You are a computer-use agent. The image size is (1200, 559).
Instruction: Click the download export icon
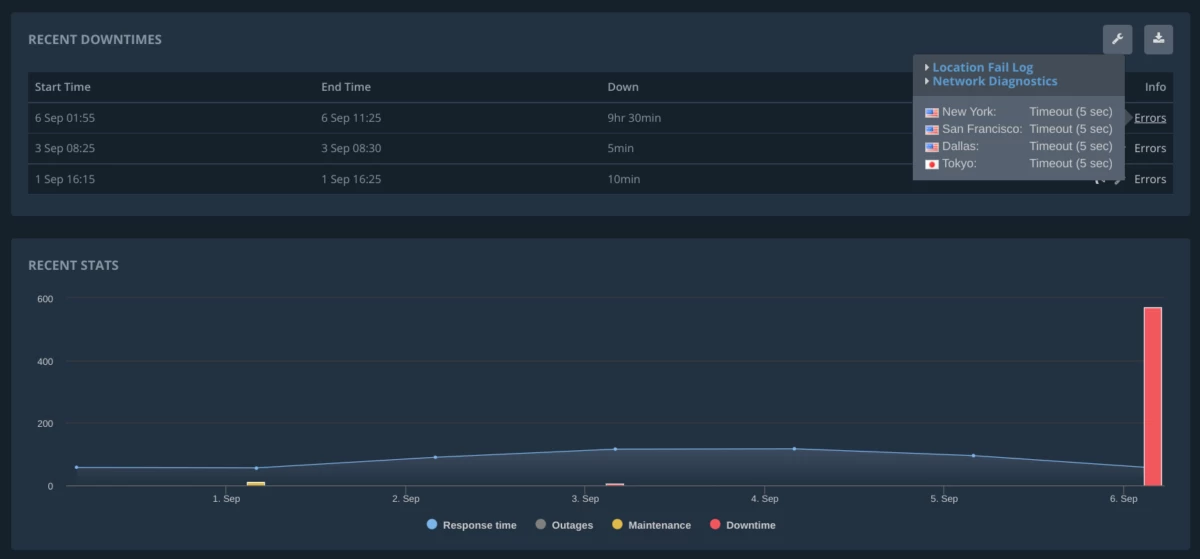(x=1158, y=39)
